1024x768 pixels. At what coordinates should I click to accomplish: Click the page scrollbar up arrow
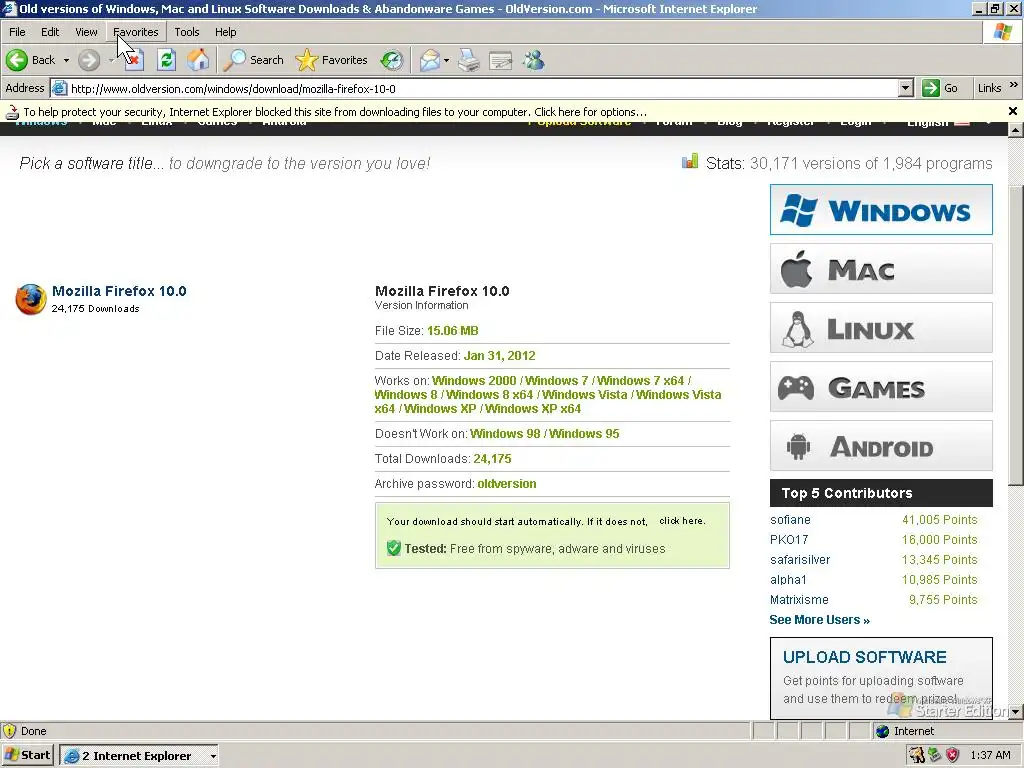pos(1015,130)
